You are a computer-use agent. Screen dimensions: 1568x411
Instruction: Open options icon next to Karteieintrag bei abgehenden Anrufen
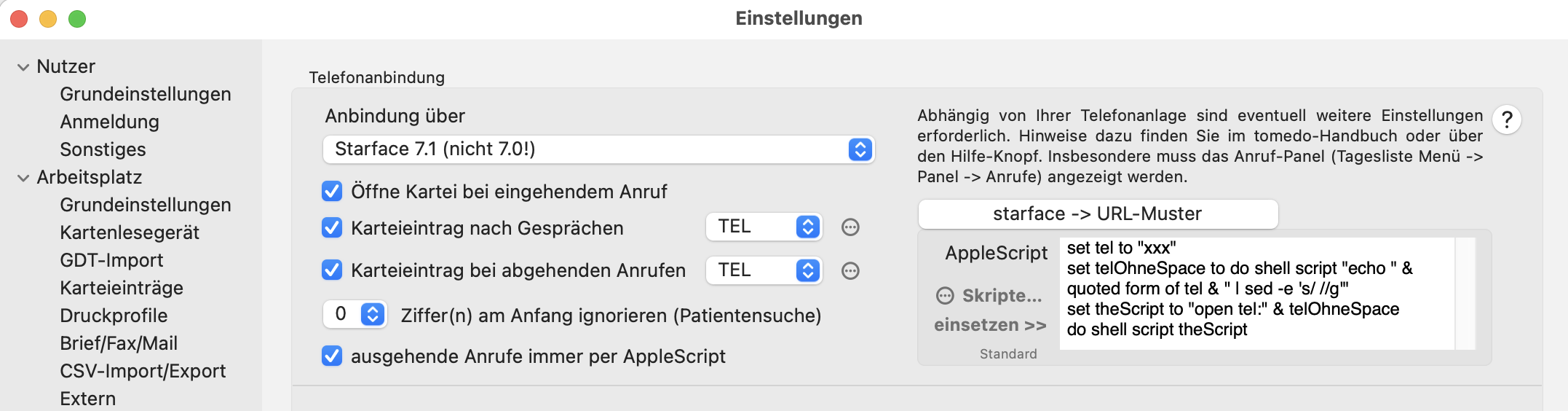point(850,271)
